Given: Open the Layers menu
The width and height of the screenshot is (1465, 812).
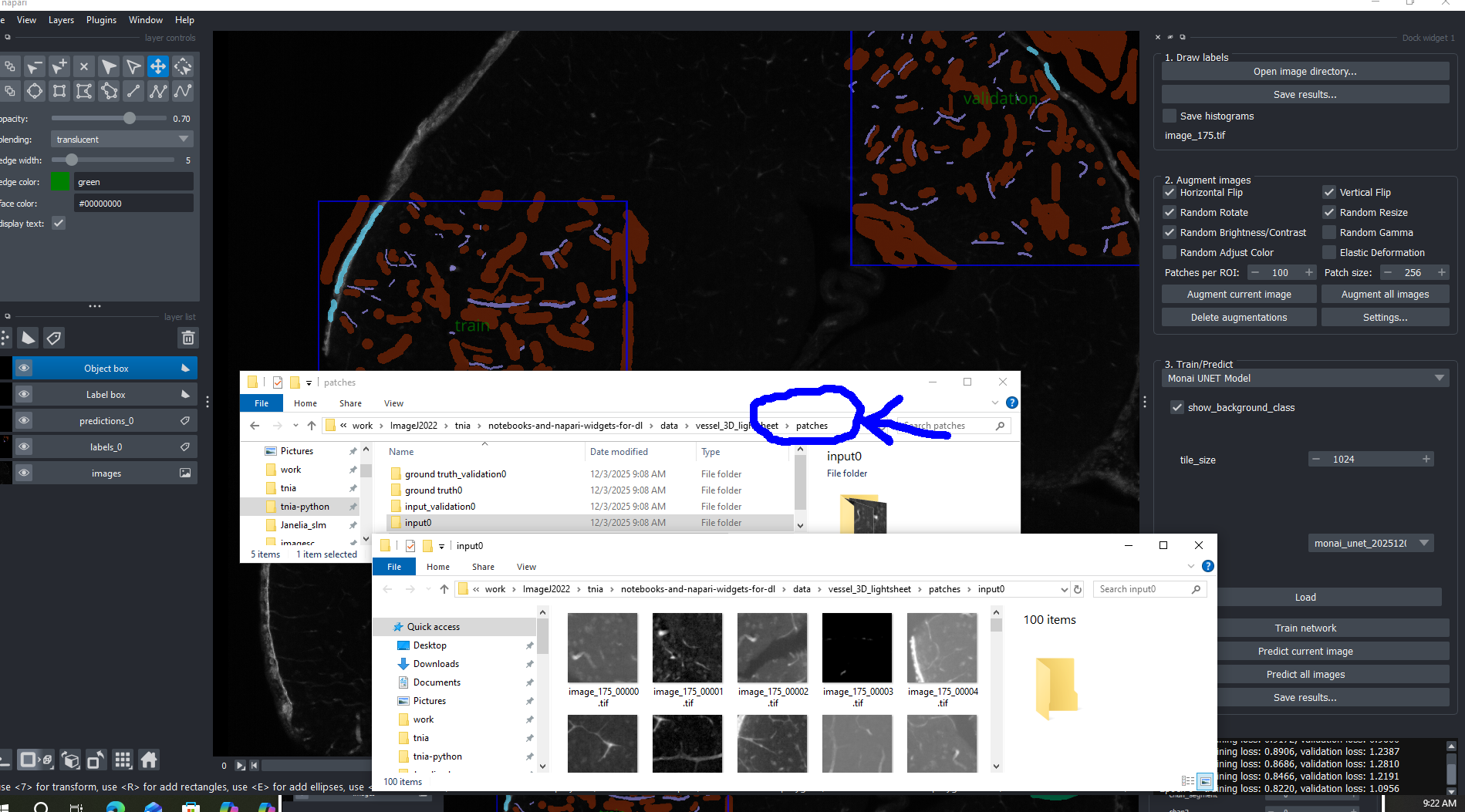Looking at the screenshot, I should (61, 20).
